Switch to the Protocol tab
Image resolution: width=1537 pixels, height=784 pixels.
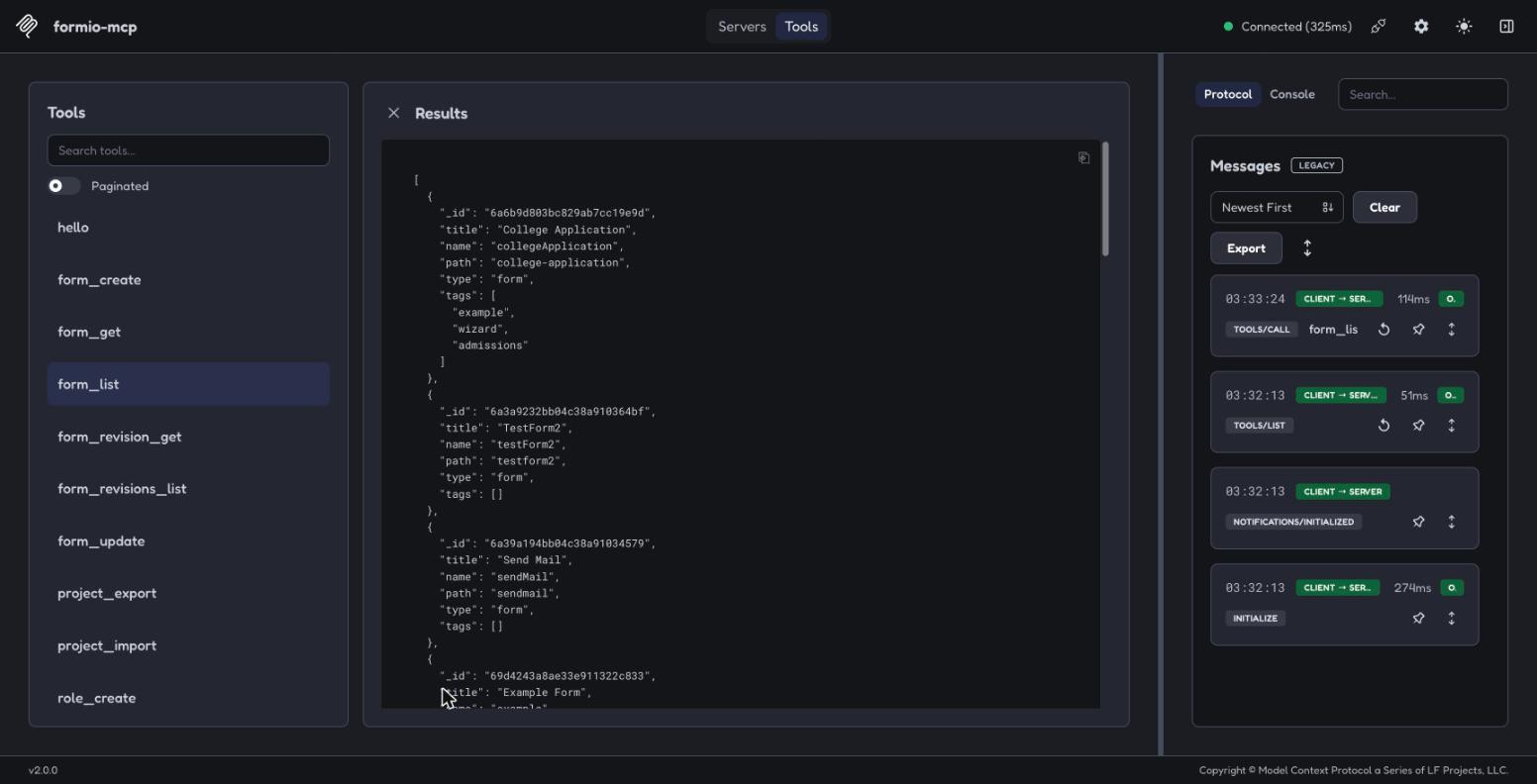(1228, 94)
